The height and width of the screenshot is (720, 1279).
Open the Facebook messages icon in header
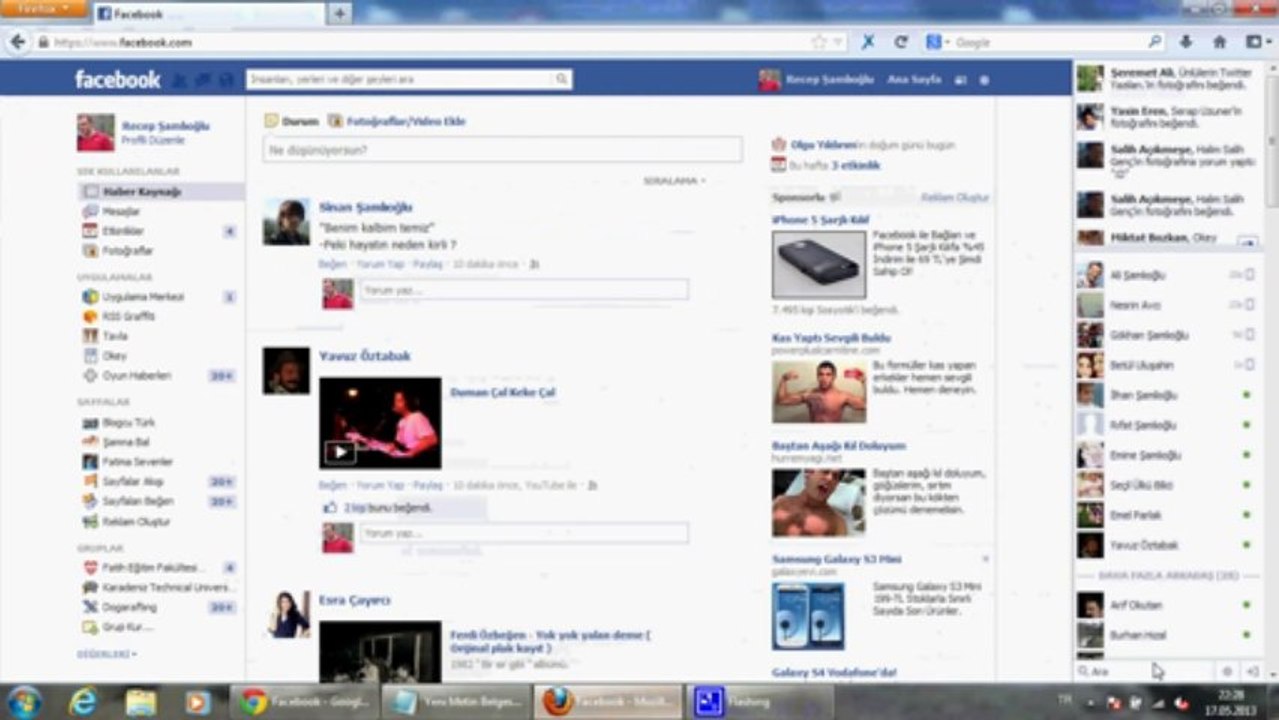click(203, 80)
